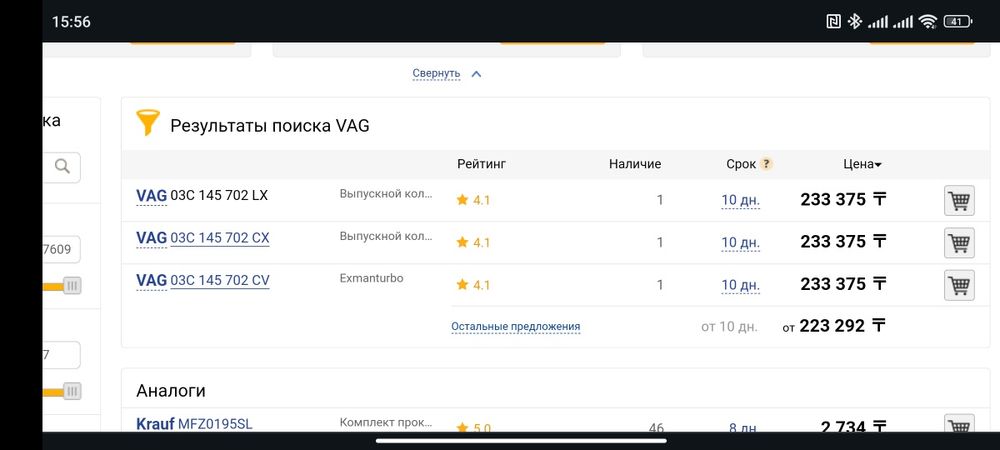Open VAG brand link in CV row
The height and width of the screenshot is (450, 1000).
(151, 280)
